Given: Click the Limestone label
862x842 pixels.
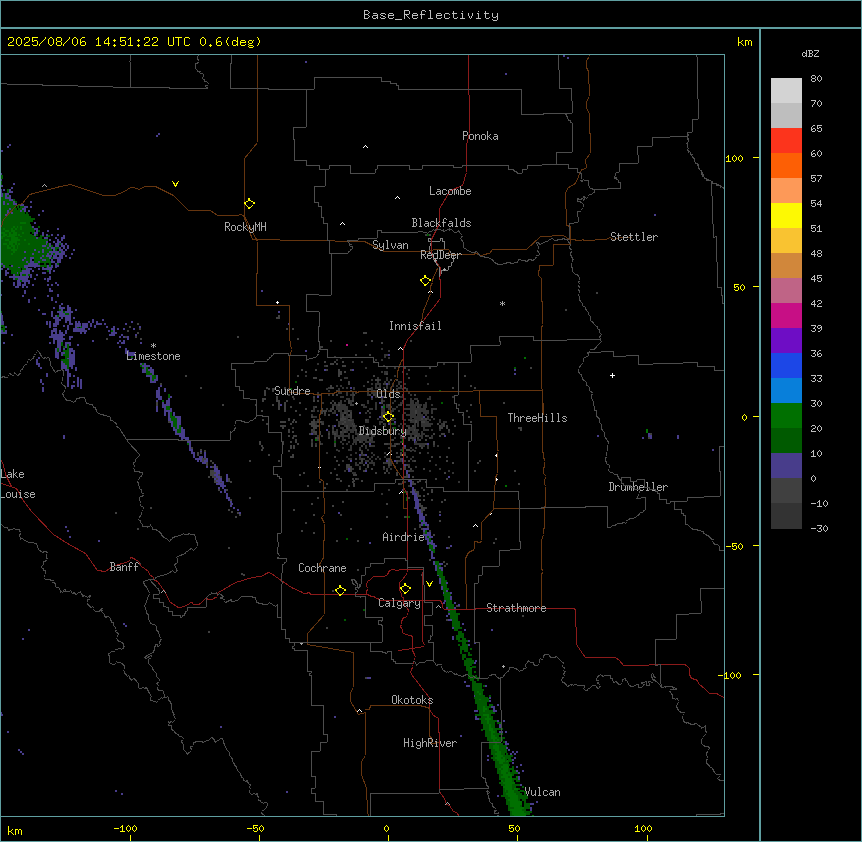Looking at the screenshot, I should tap(153, 356).
